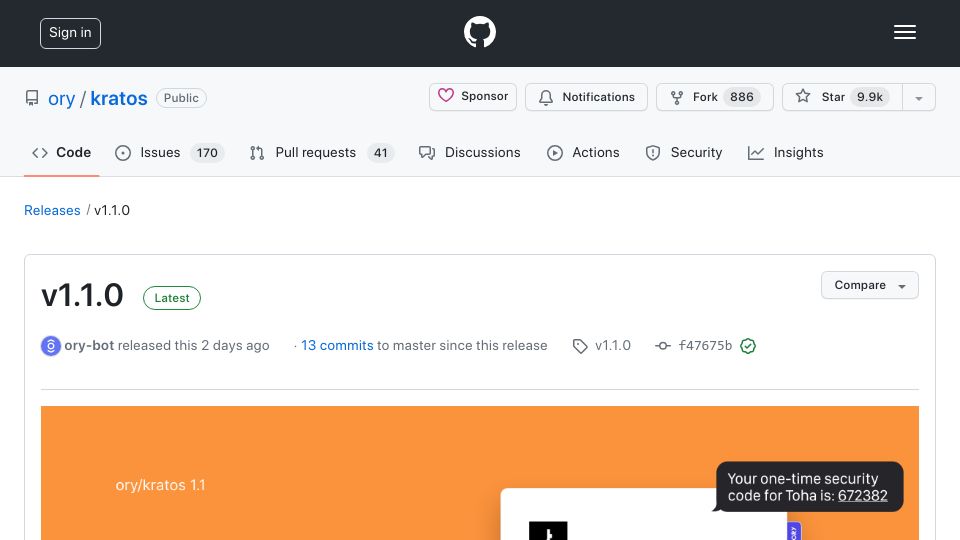The width and height of the screenshot is (960, 540).
Task: Click the green Latest label
Action: (172, 298)
